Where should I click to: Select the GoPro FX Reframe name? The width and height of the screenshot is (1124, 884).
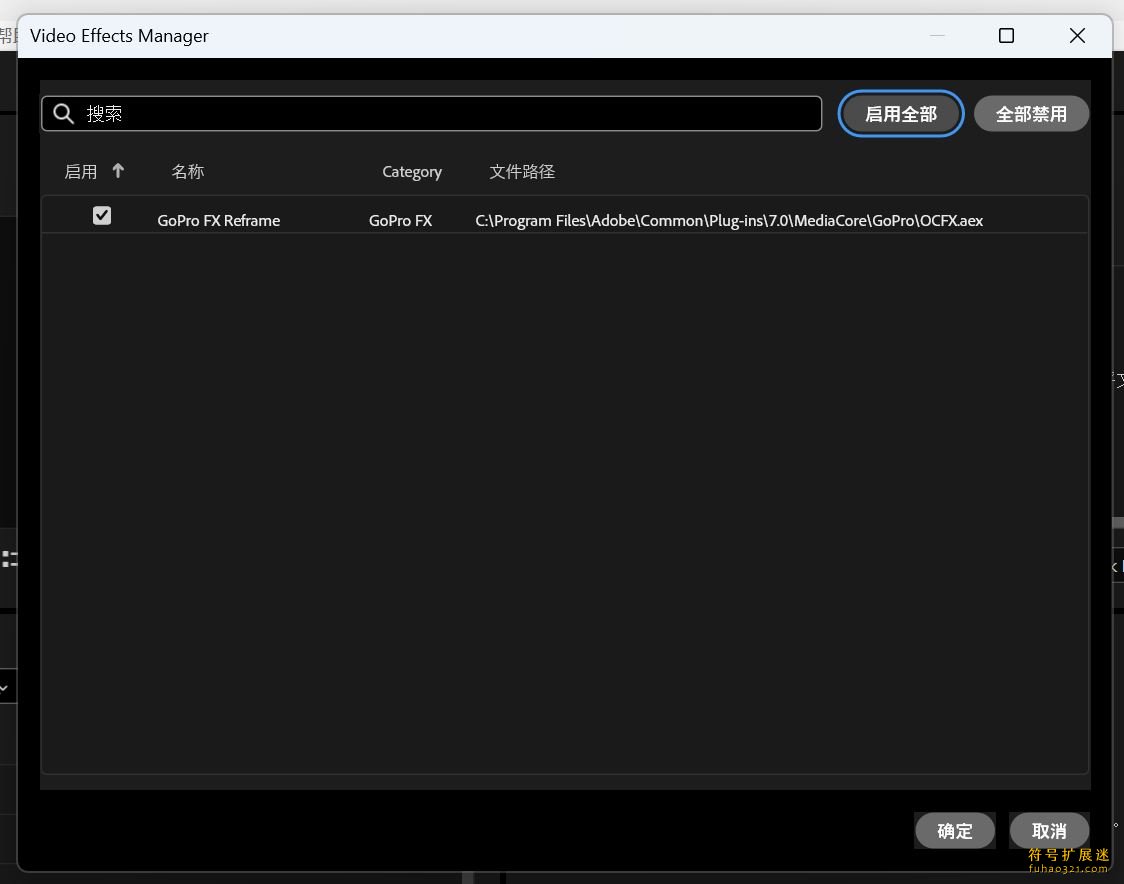(x=219, y=221)
